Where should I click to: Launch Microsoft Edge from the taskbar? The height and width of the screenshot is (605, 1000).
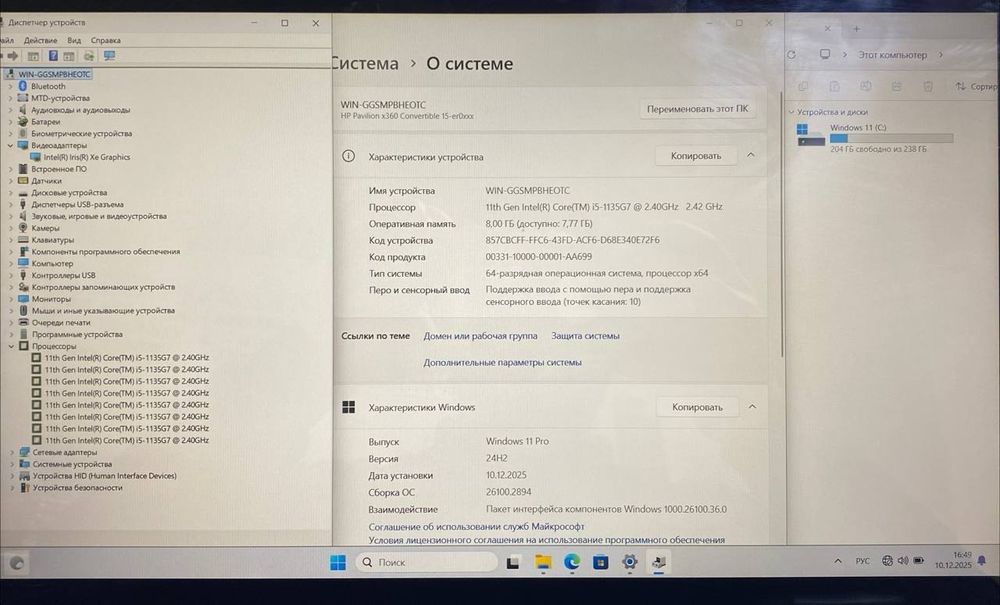coord(571,562)
